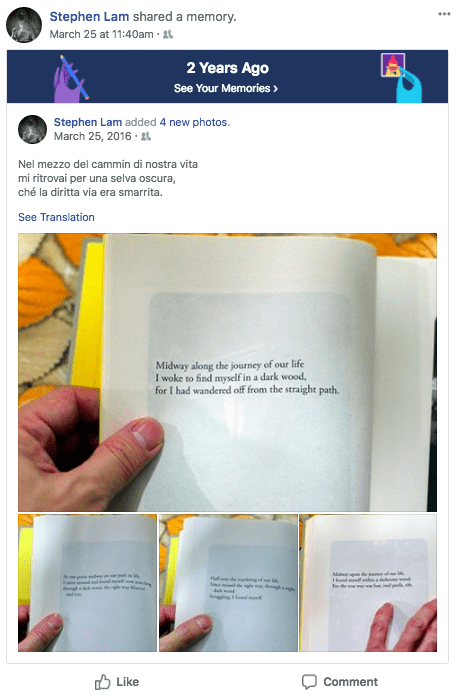The width and height of the screenshot is (458, 696).
Task: Open the bottom-right book page thumbnail
Action: (x=368, y=583)
